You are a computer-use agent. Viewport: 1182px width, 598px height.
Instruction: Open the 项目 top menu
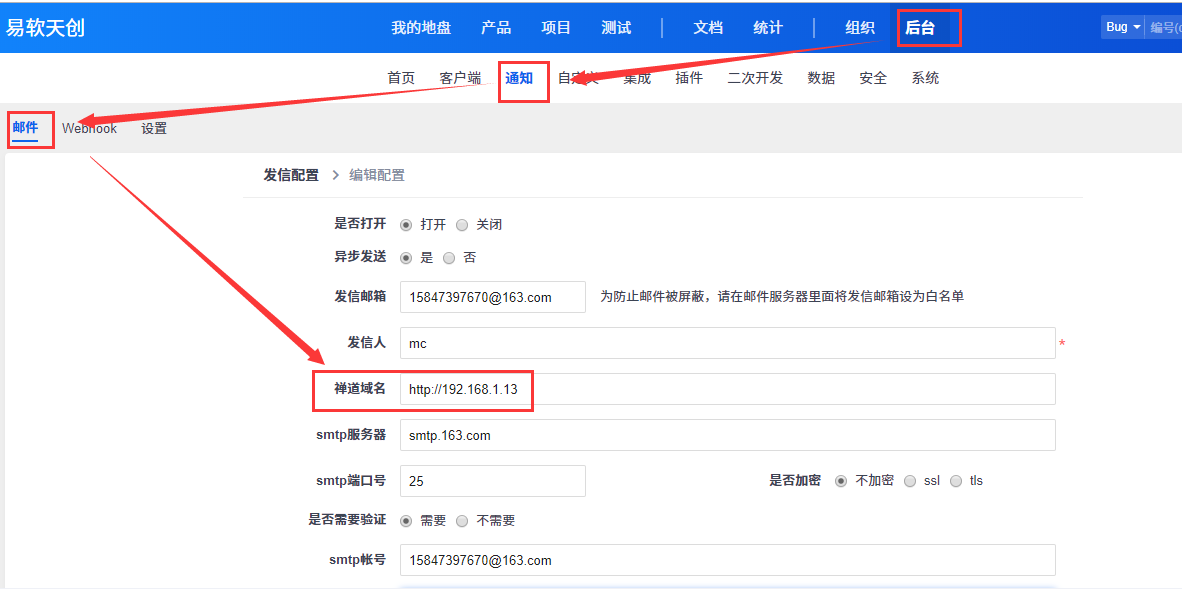[556, 28]
